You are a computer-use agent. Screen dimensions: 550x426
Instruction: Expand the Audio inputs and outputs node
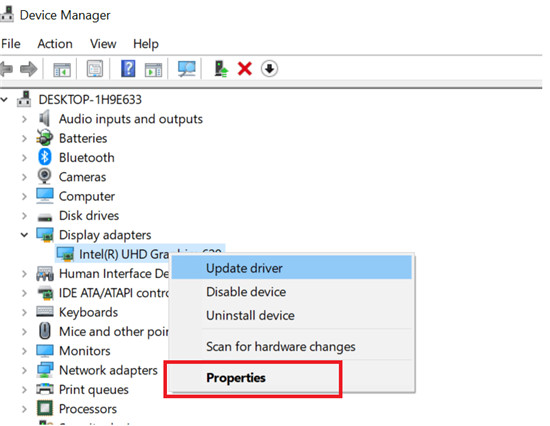24,119
